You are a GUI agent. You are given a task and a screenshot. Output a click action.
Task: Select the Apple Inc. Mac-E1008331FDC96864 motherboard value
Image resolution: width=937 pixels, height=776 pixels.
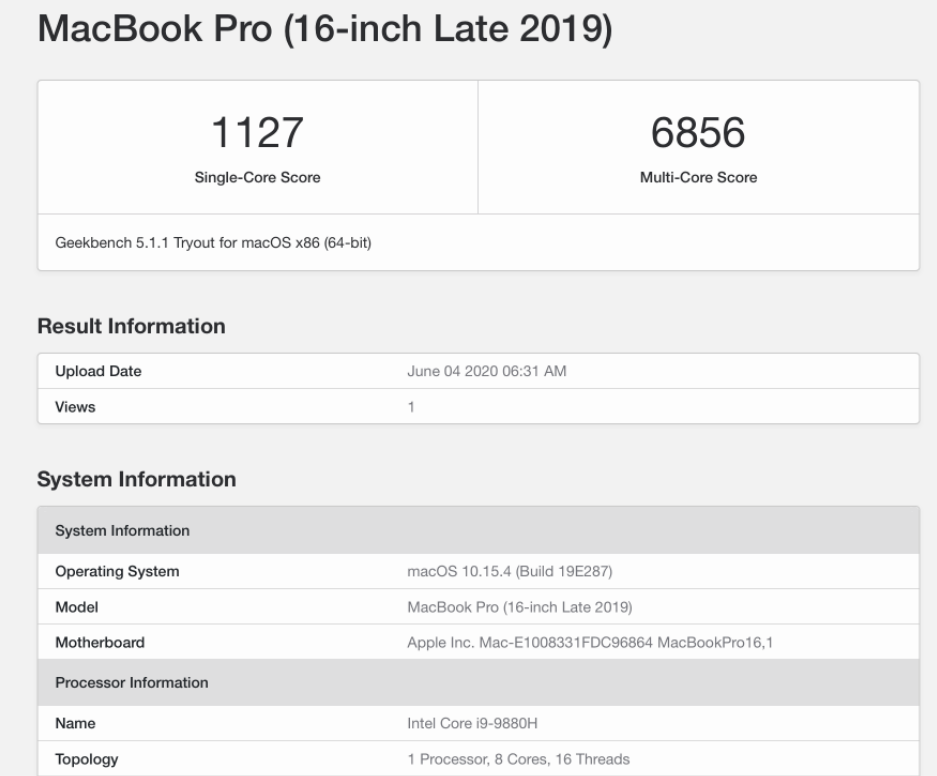coord(590,642)
